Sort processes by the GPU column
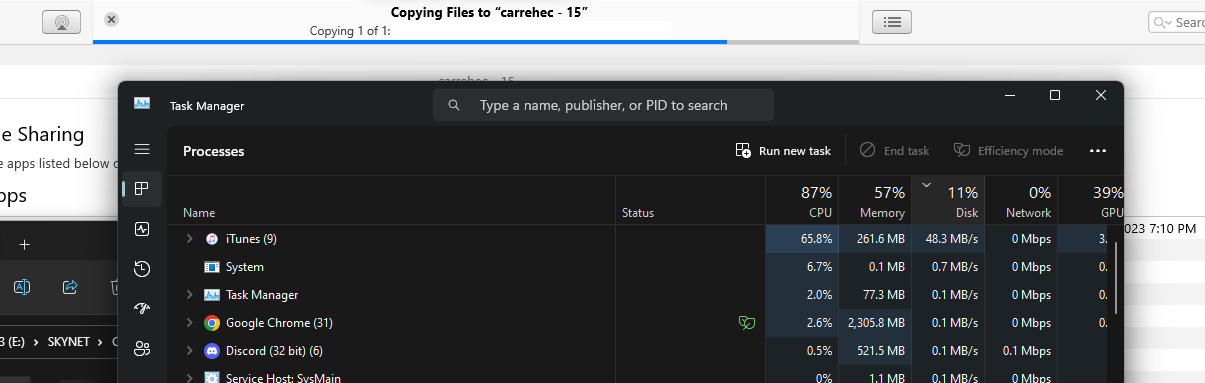1205x383 pixels. [x=1090, y=200]
